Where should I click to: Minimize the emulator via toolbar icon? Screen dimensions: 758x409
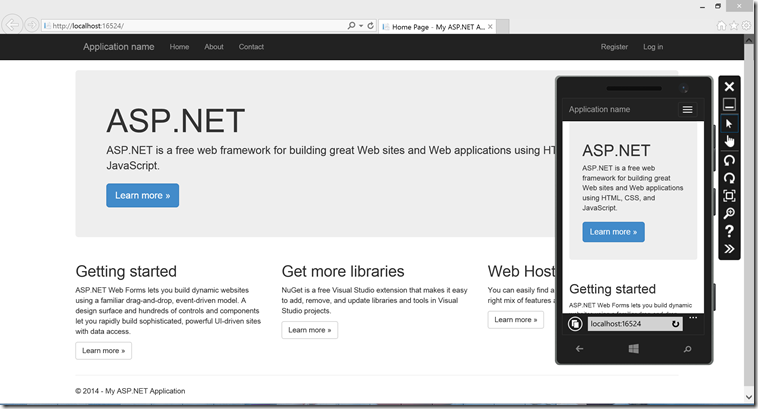[x=729, y=104]
